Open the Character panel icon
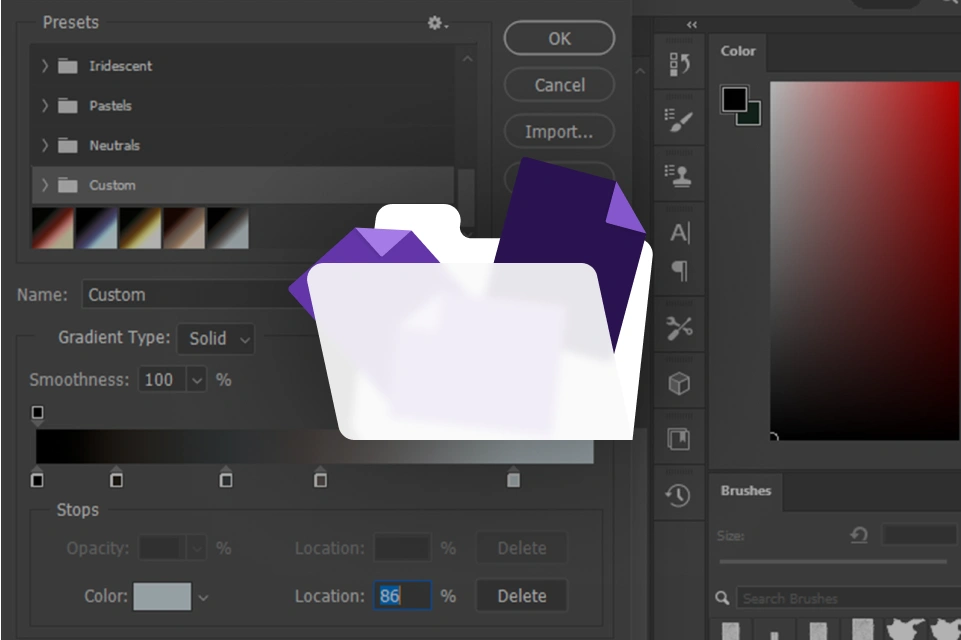 [680, 233]
